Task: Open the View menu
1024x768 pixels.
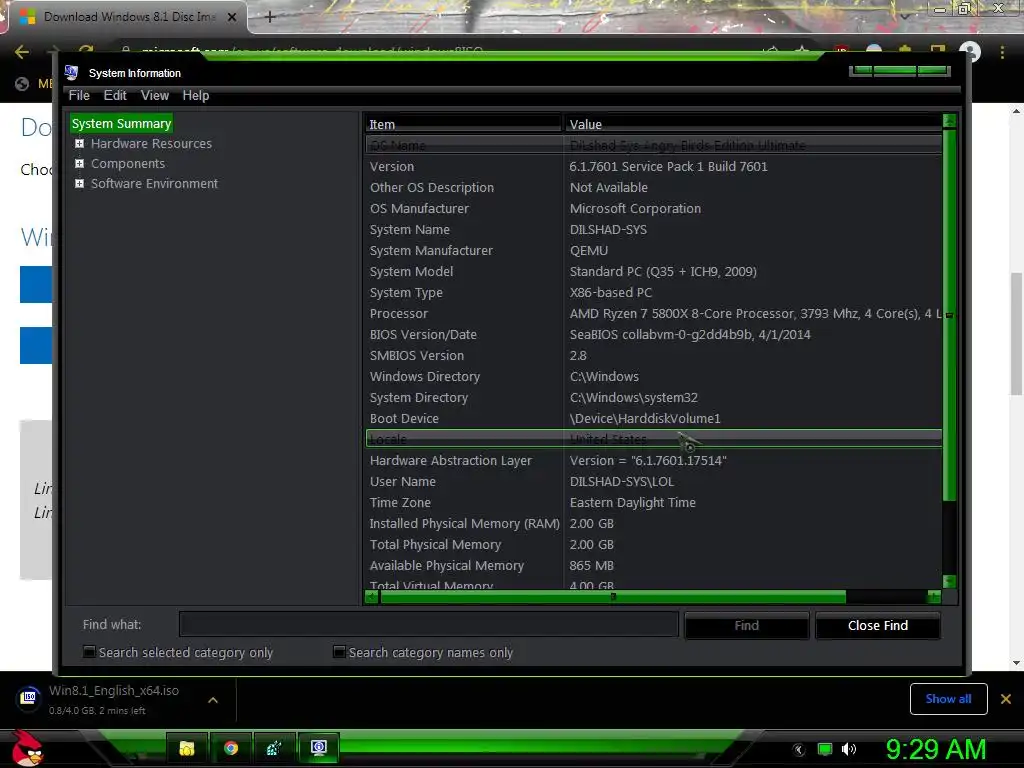Action: (x=155, y=95)
